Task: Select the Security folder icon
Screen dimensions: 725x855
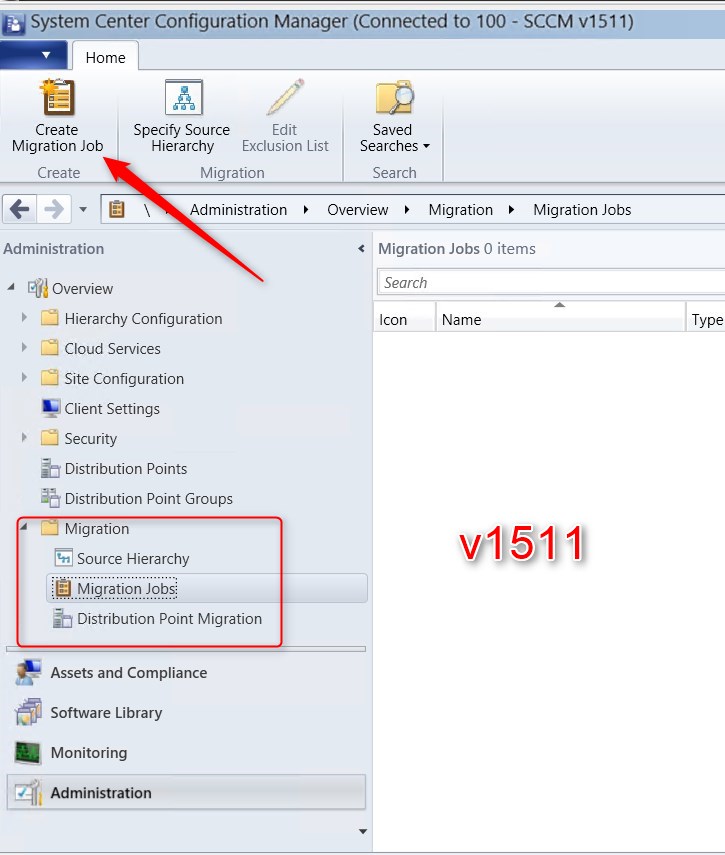Action: point(50,438)
